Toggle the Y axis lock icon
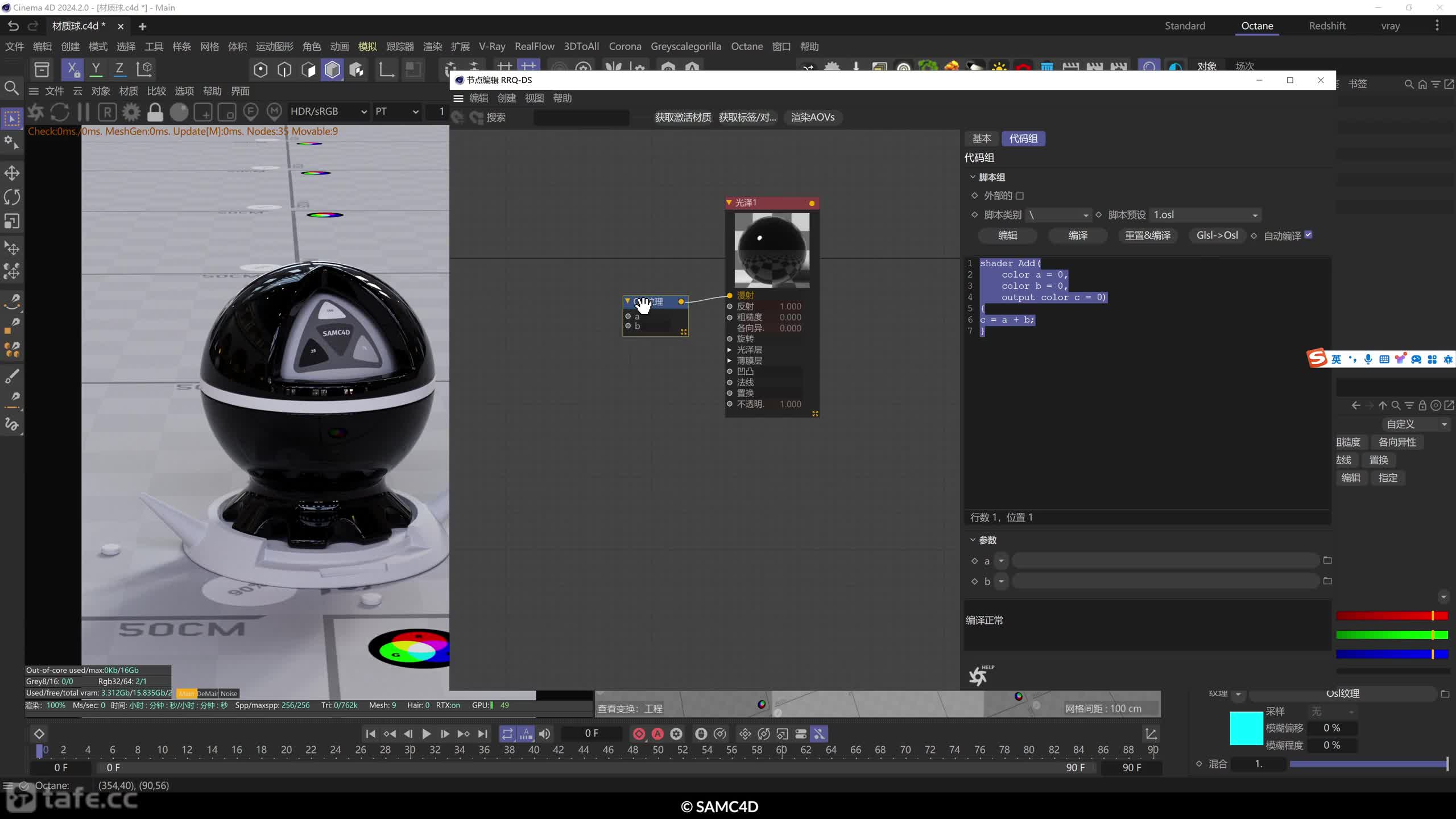1456x819 pixels. 96,69
